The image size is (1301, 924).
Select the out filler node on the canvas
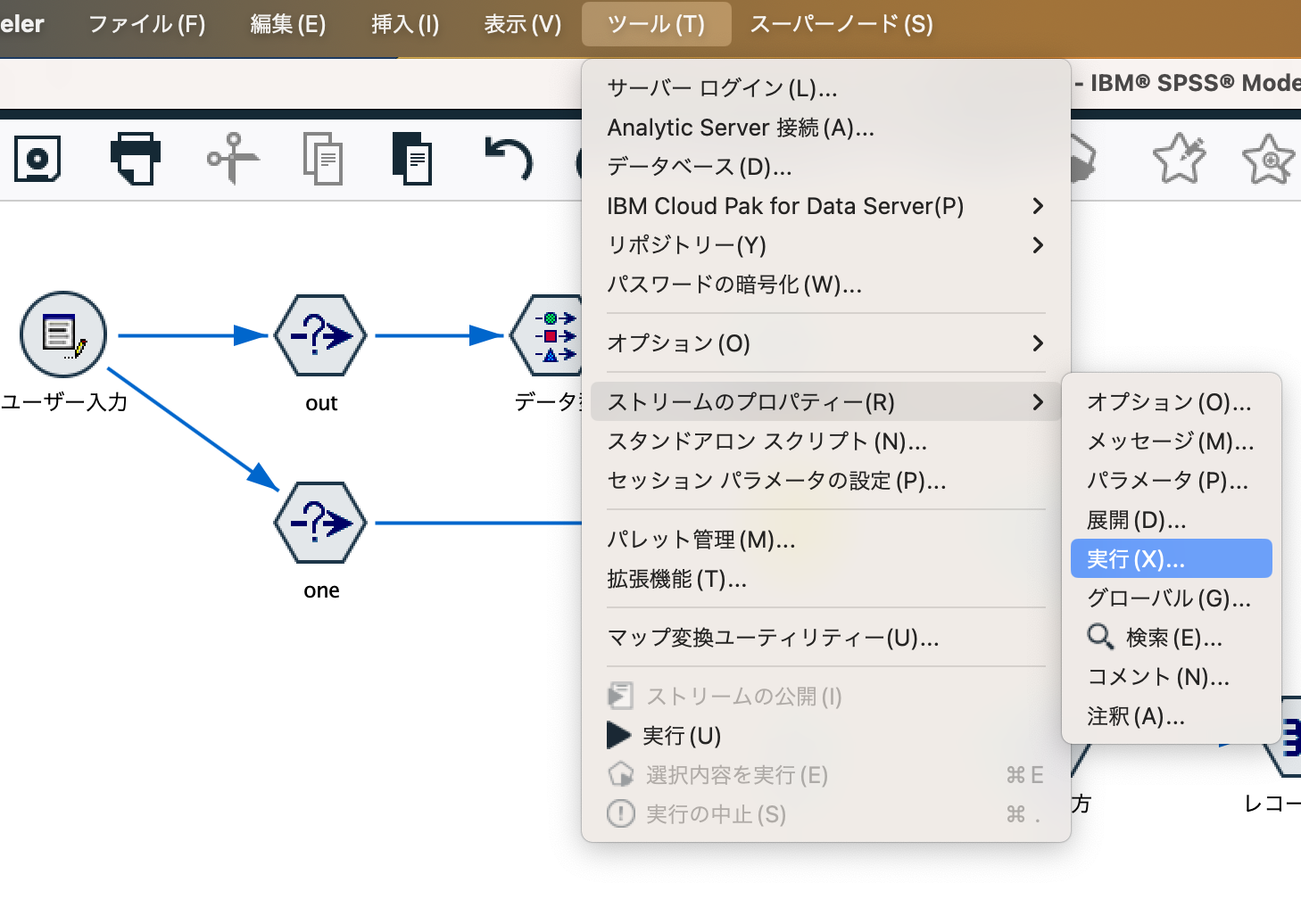coord(320,336)
